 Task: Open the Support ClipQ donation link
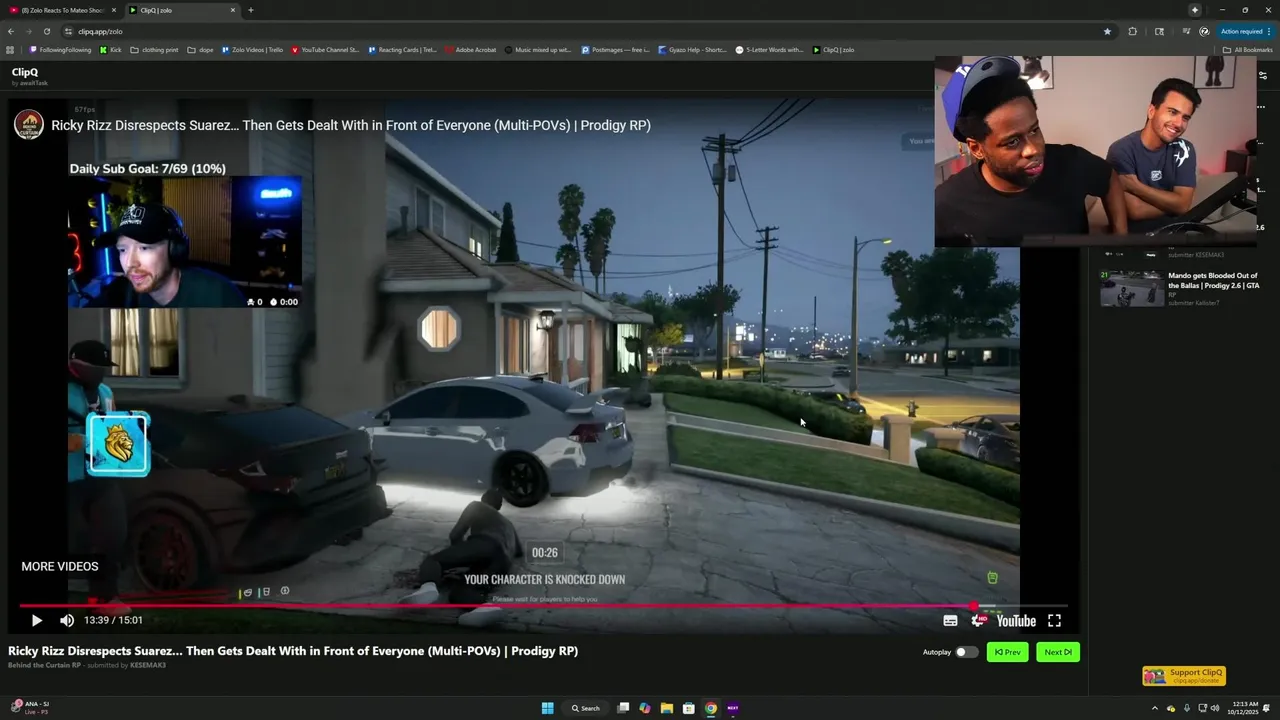point(1184,676)
